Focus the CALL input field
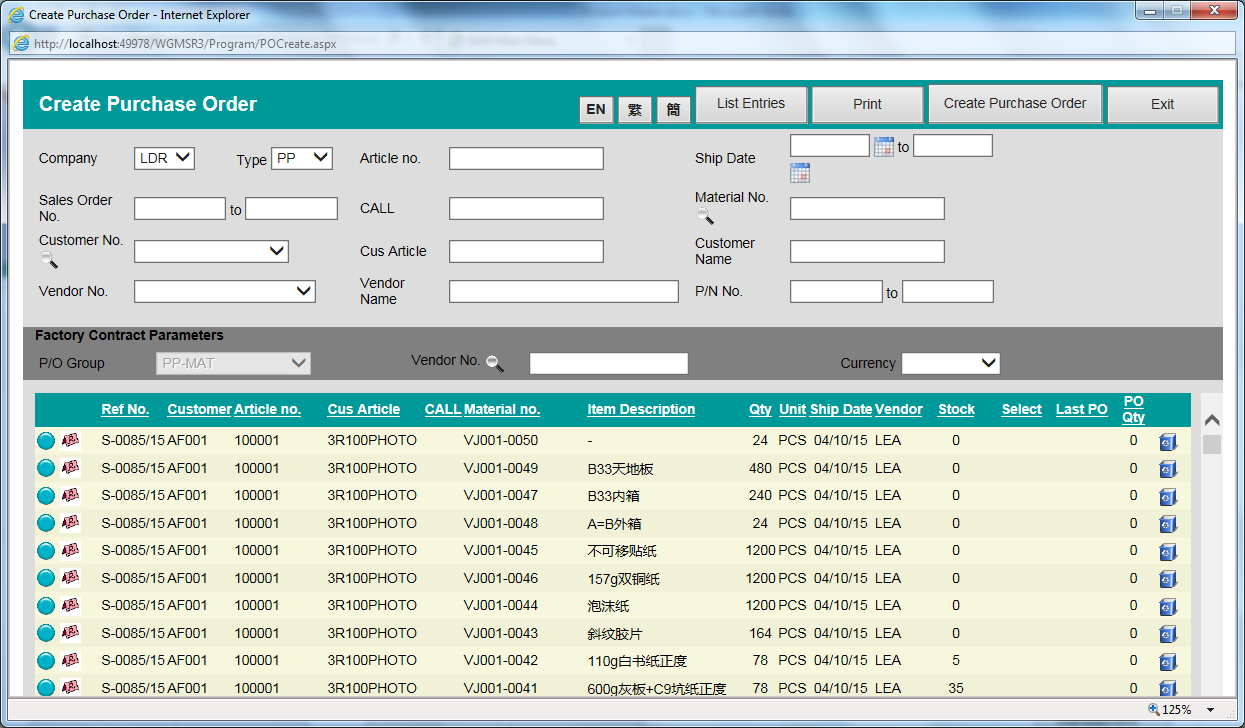 point(526,208)
